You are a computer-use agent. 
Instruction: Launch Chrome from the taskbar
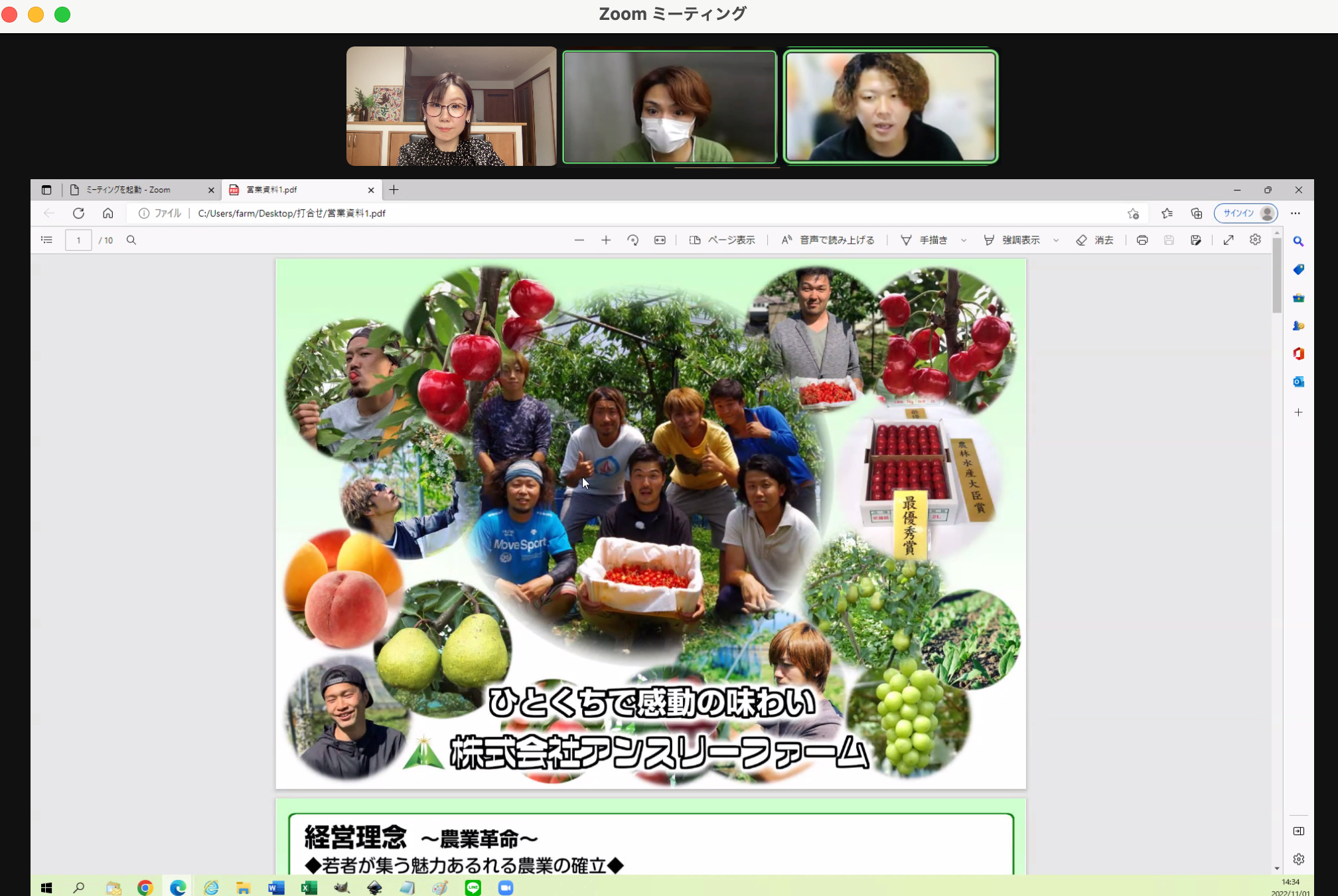145,887
